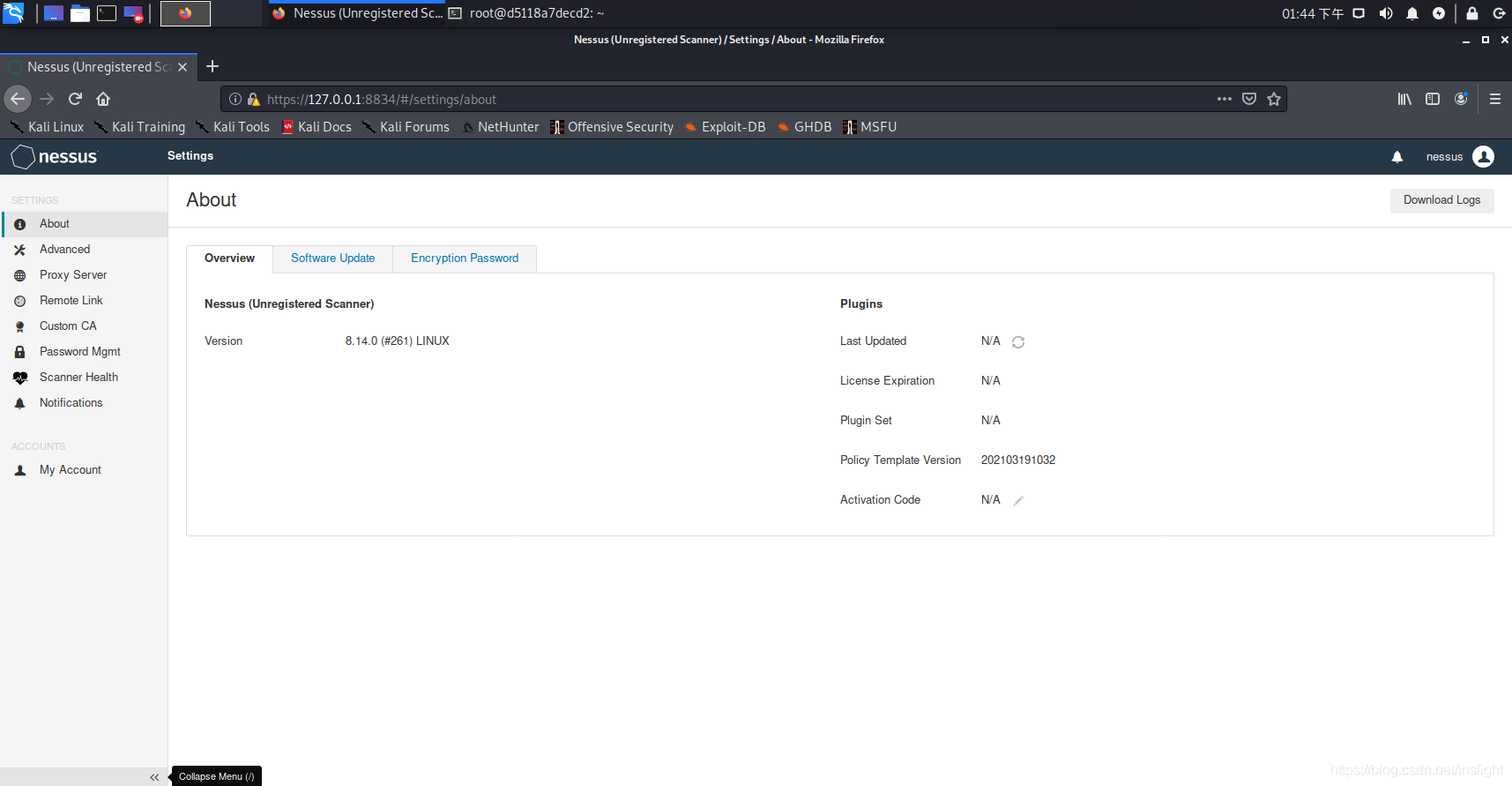Click system notifications bell in top panel

pos(1412,13)
